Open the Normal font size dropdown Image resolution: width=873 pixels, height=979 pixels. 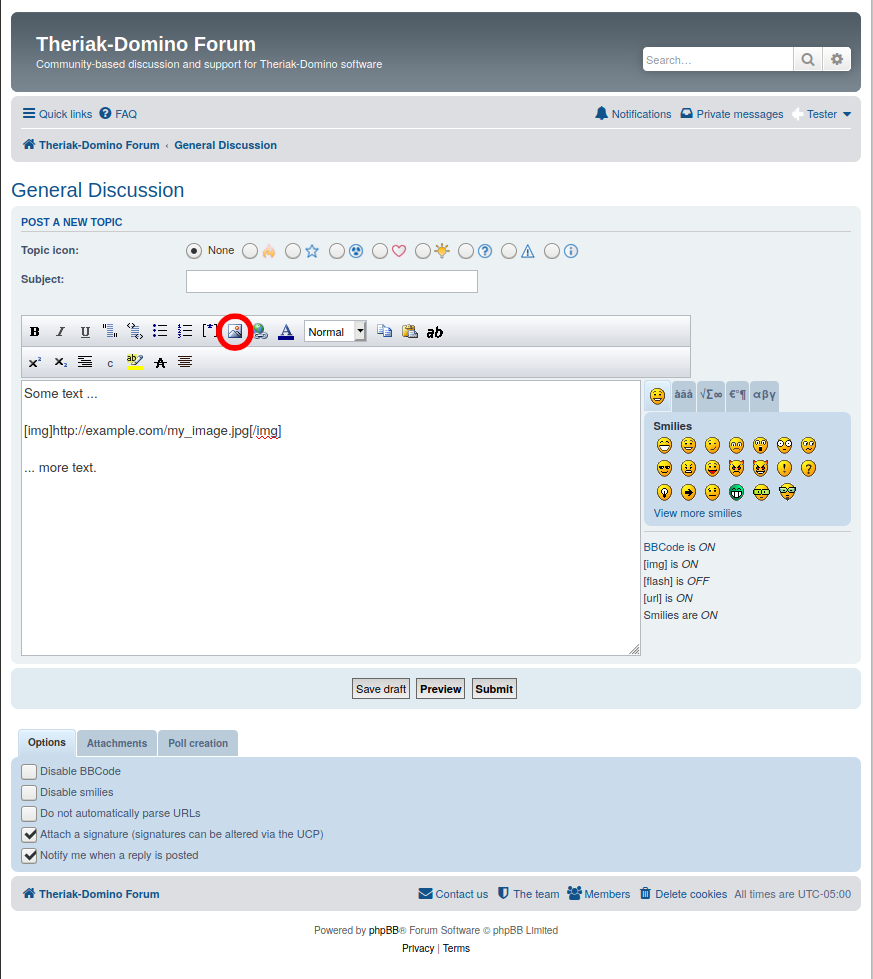tap(335, 332)
